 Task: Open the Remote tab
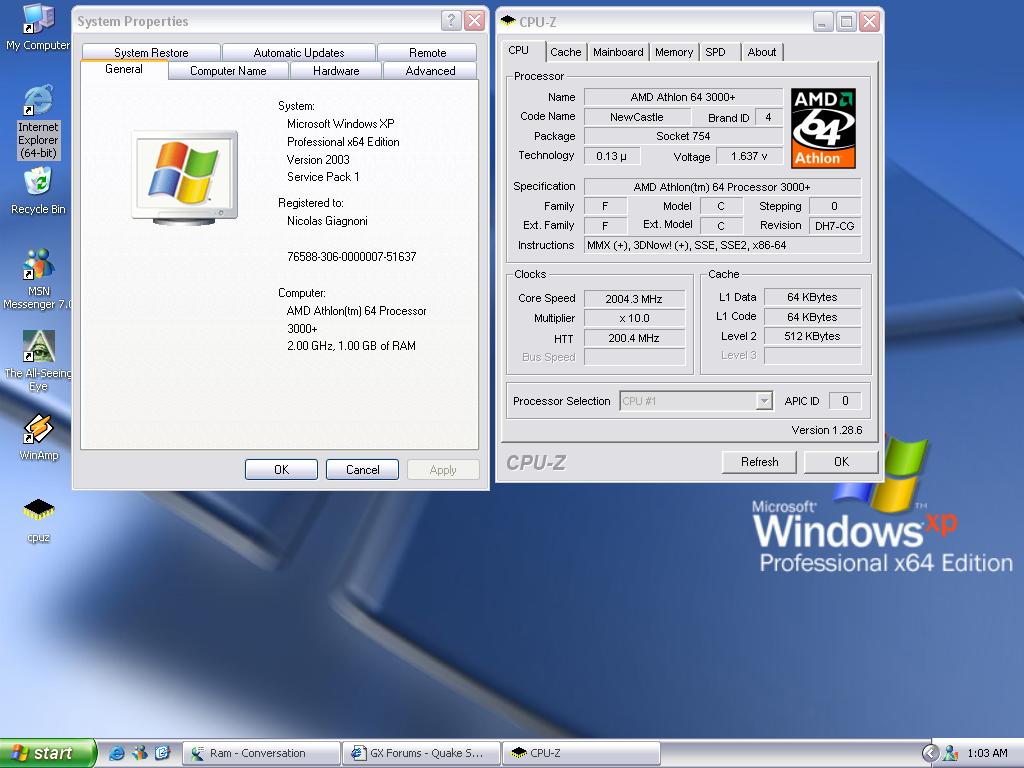(427, 52)
